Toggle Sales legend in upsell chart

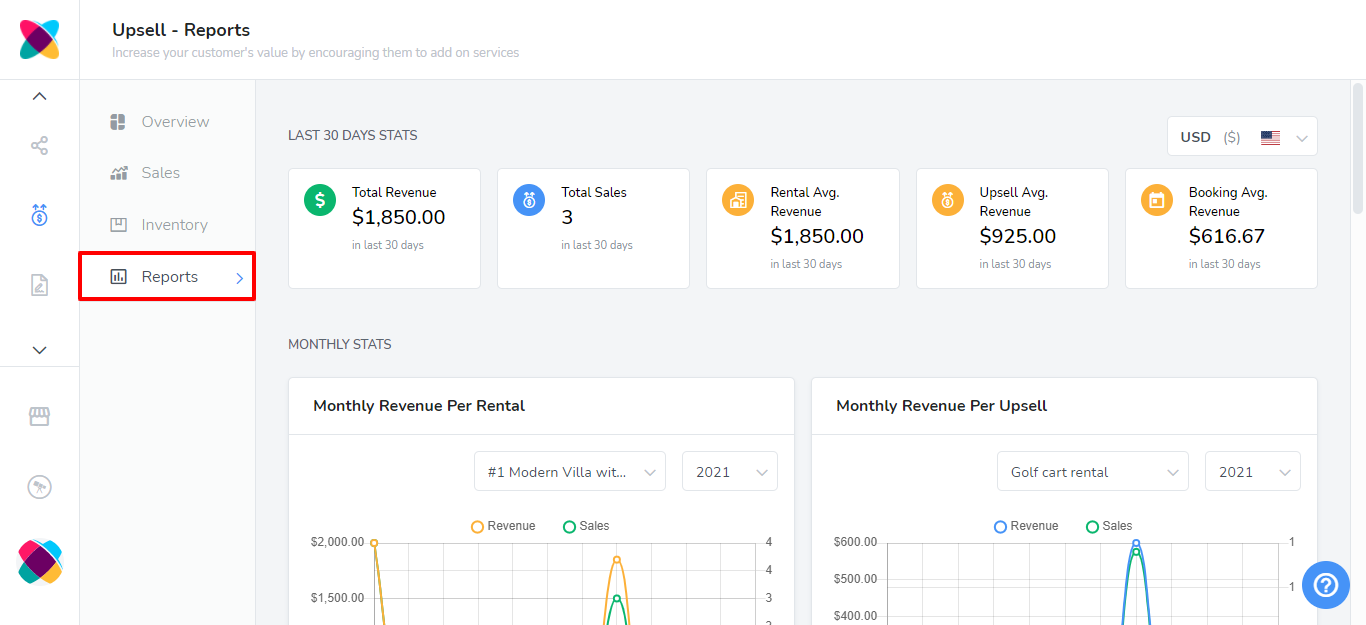click(1109, 526)
